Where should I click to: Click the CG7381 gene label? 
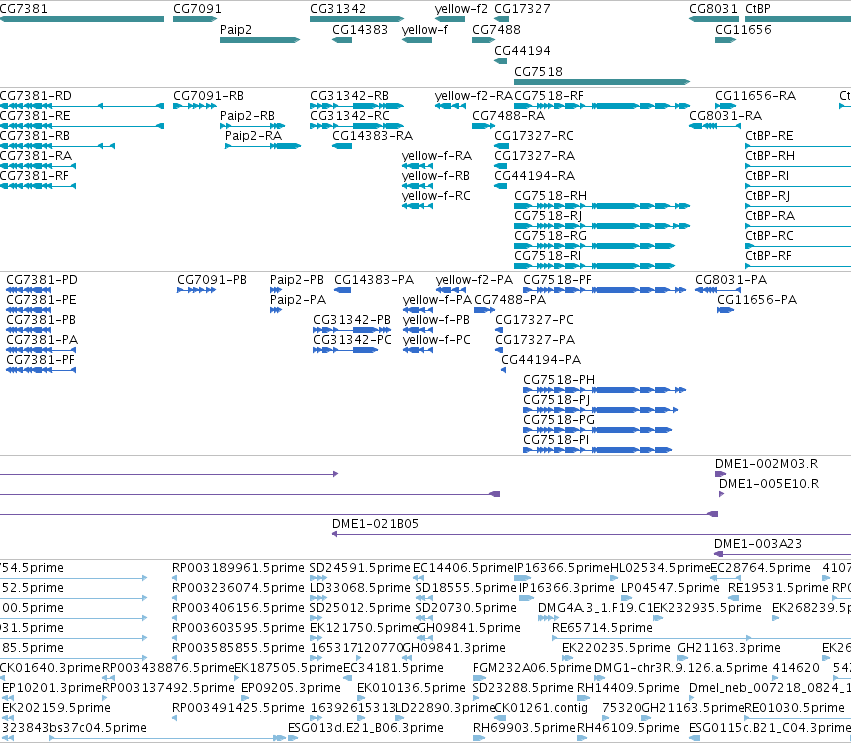pyautogui.click(x=23, y=9)
